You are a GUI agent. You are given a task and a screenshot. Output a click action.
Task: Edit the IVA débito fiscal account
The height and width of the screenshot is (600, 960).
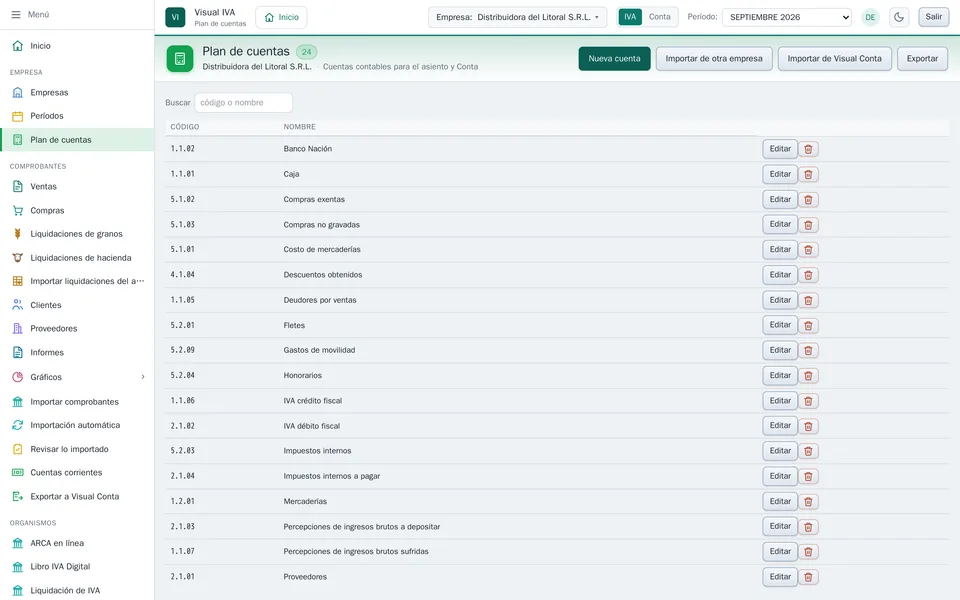780,426
